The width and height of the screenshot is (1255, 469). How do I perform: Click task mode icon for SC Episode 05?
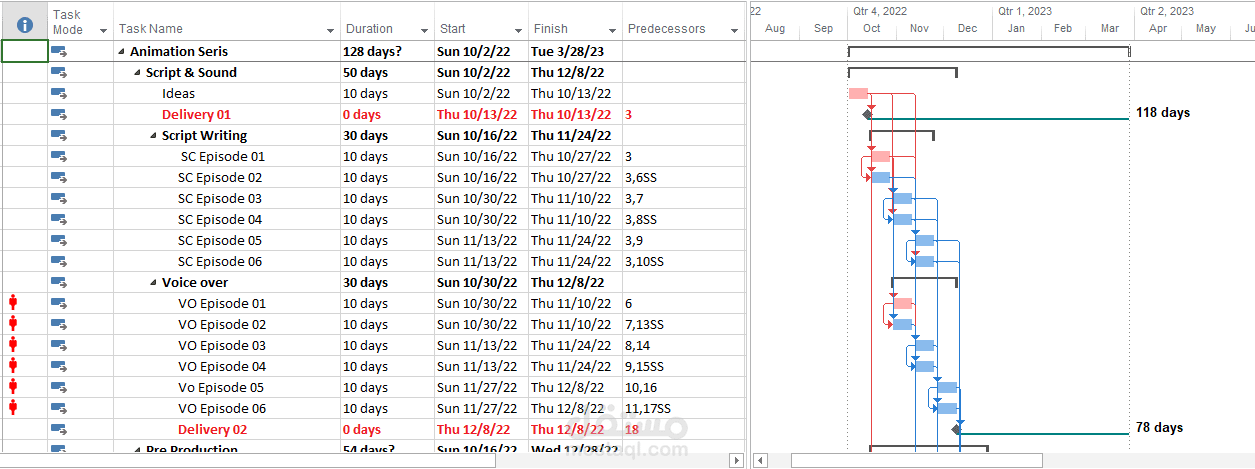[59, 240]
